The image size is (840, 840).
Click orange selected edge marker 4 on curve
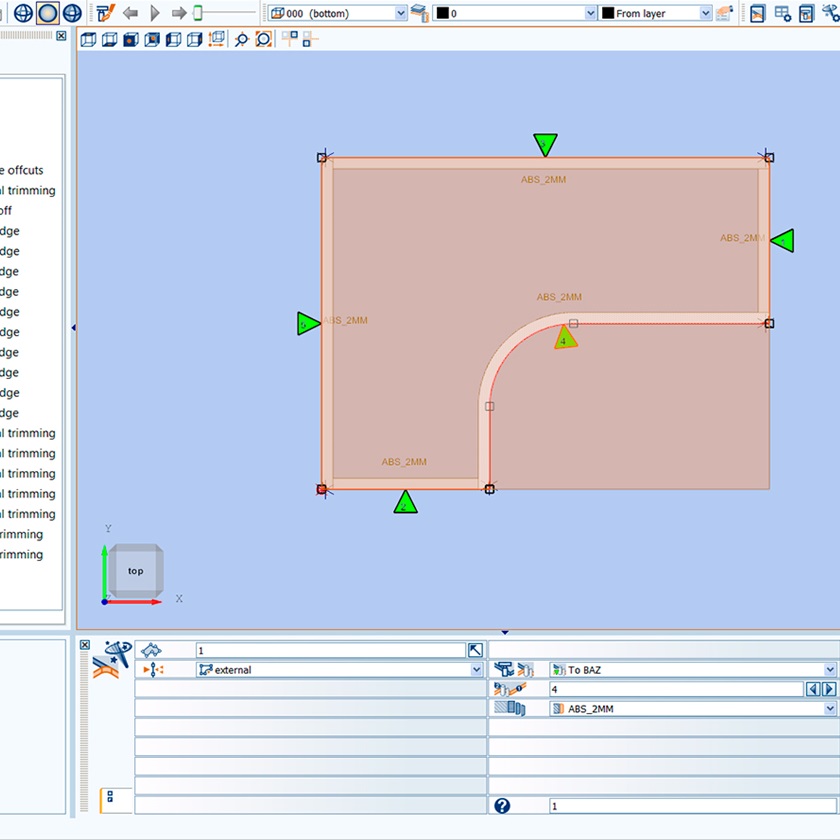[x=565, y=339]
